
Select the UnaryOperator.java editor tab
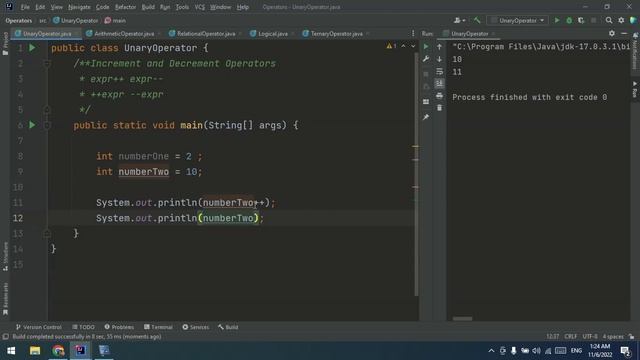coord(47,33)
